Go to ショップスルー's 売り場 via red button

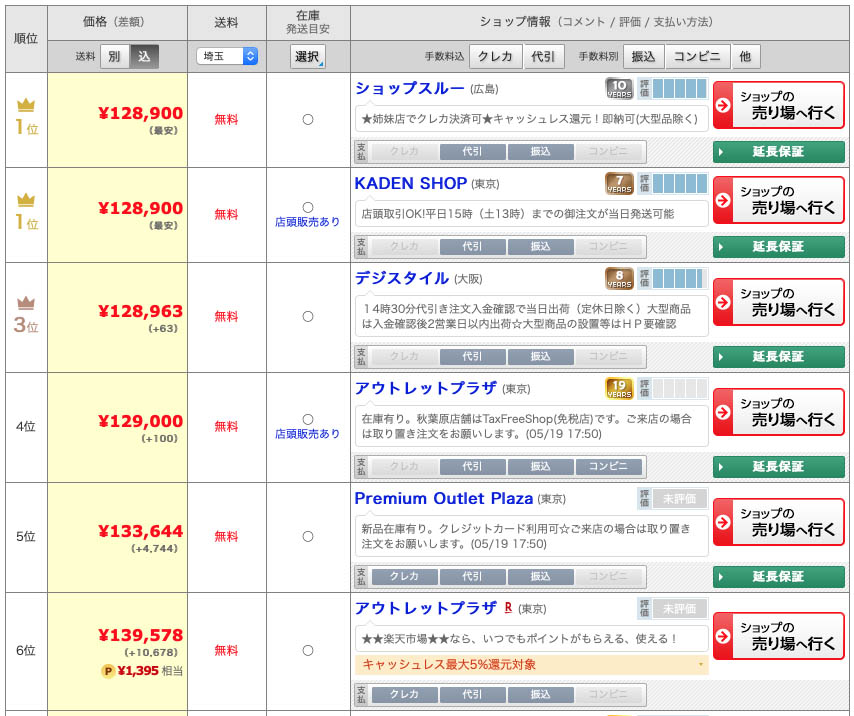pyautogui.click(x=778, y=105)
